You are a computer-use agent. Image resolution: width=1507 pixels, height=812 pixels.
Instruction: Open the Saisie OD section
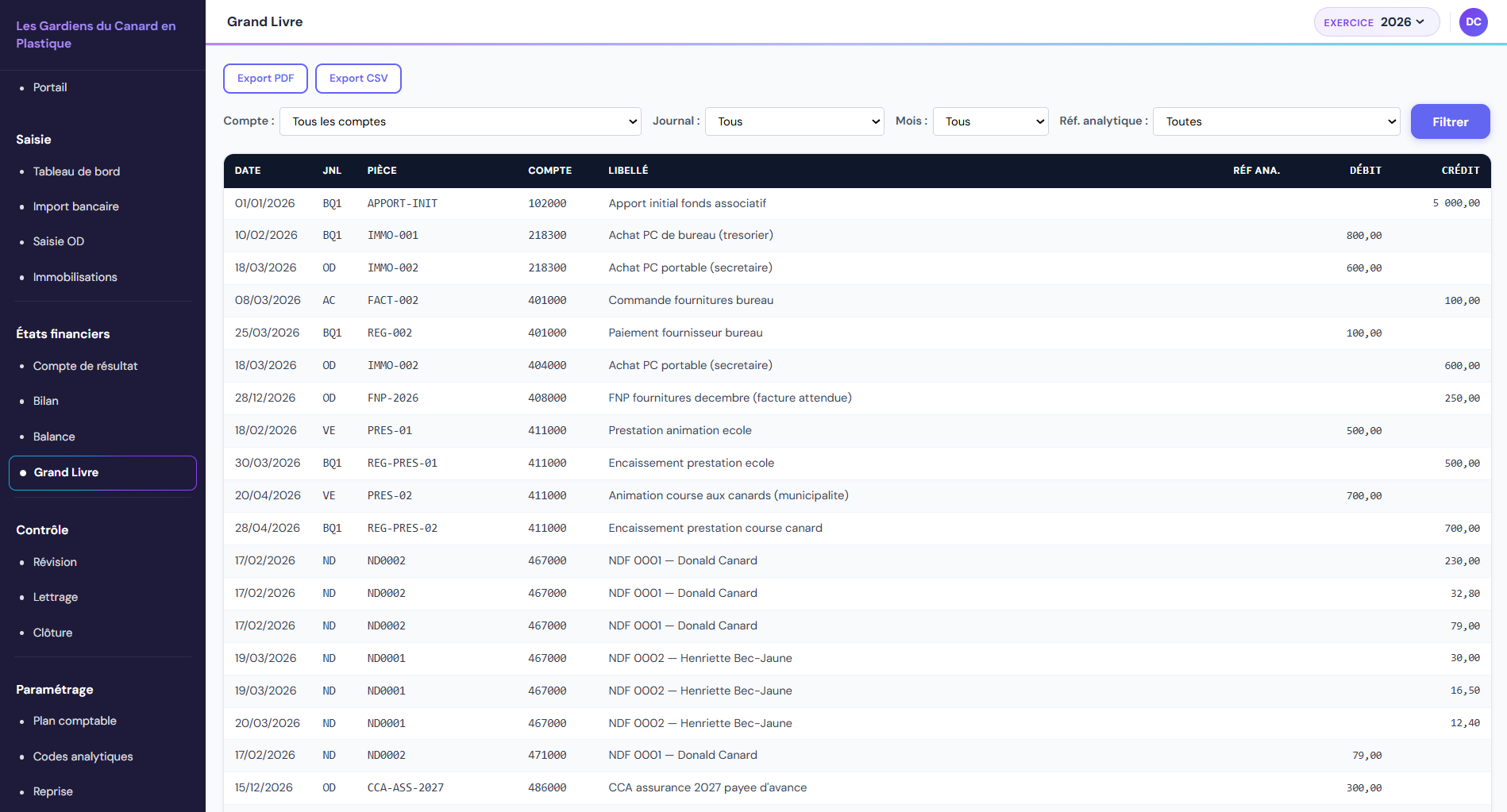(x=58, y=241)
